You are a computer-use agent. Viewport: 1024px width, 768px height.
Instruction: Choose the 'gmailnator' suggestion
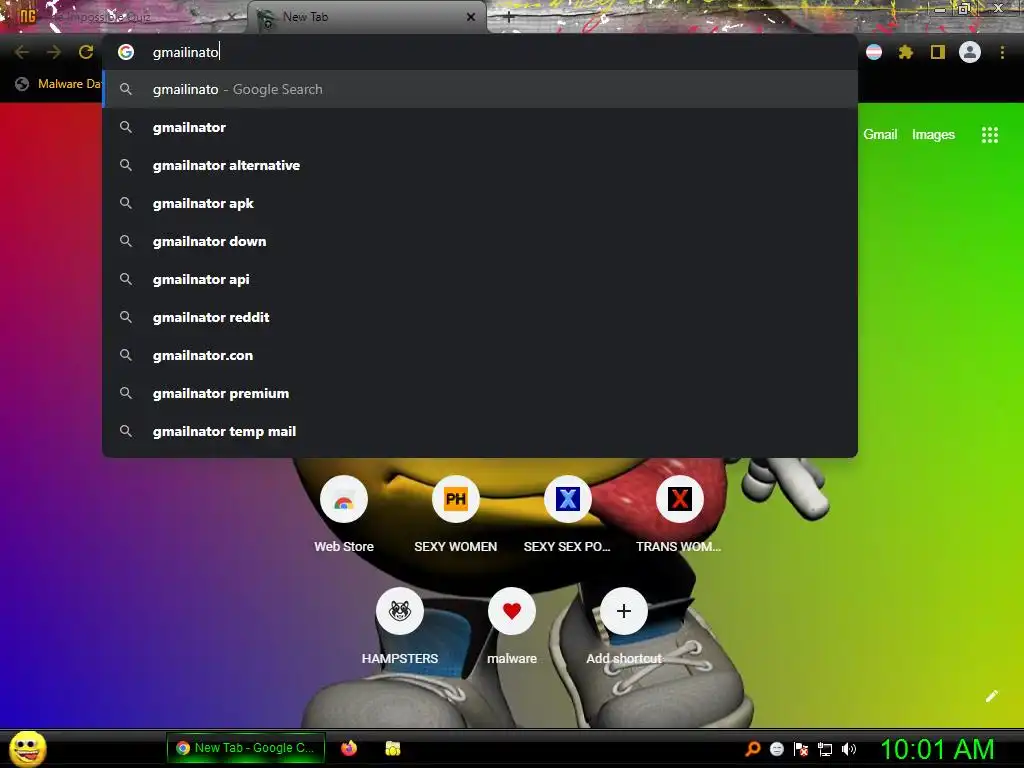tap(479, 127)
